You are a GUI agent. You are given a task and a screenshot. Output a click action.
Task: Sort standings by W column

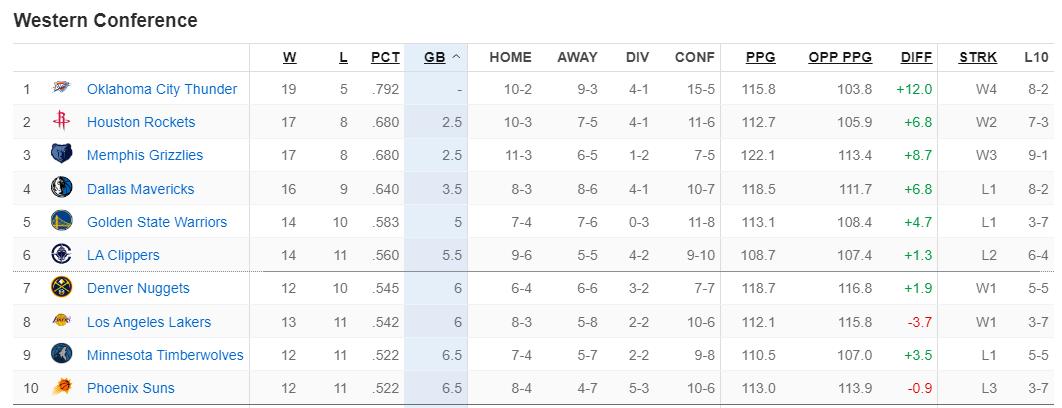click(289, 58)
